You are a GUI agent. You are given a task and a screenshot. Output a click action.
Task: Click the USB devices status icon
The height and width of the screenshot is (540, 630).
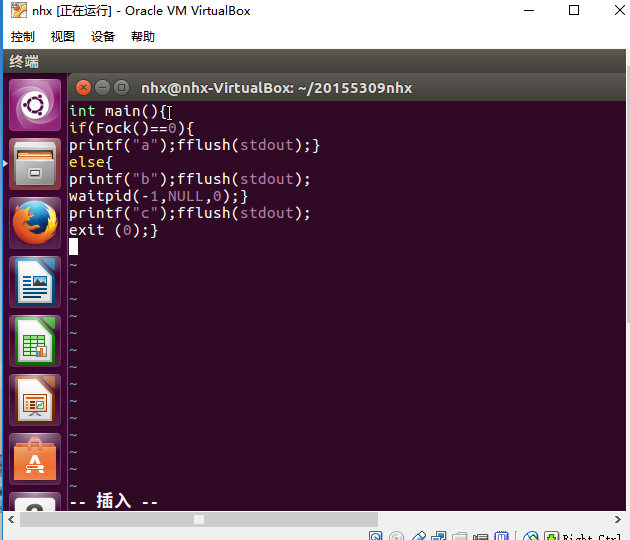tap(419, 536)
